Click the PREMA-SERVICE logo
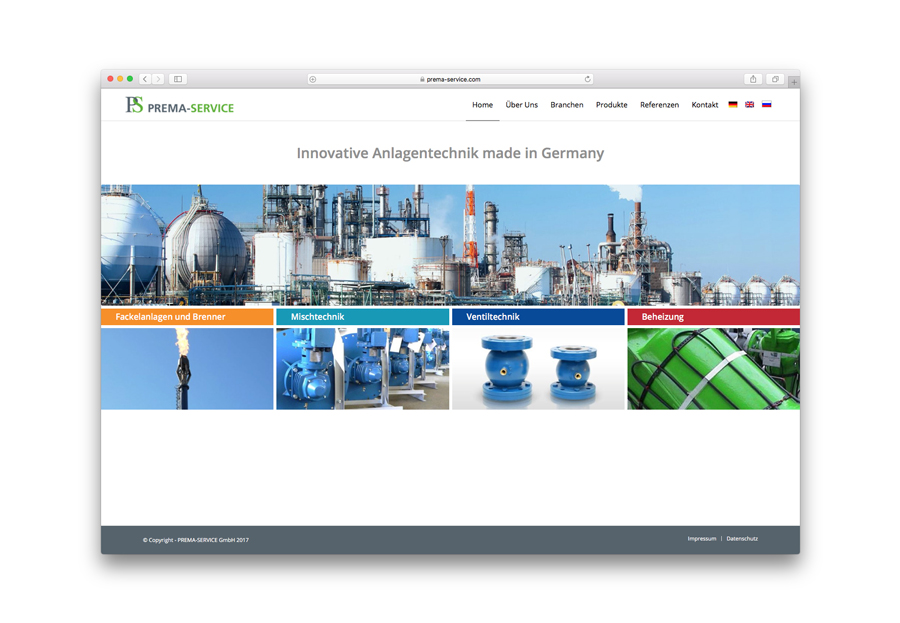900x623 pixels. pos(180,106)
